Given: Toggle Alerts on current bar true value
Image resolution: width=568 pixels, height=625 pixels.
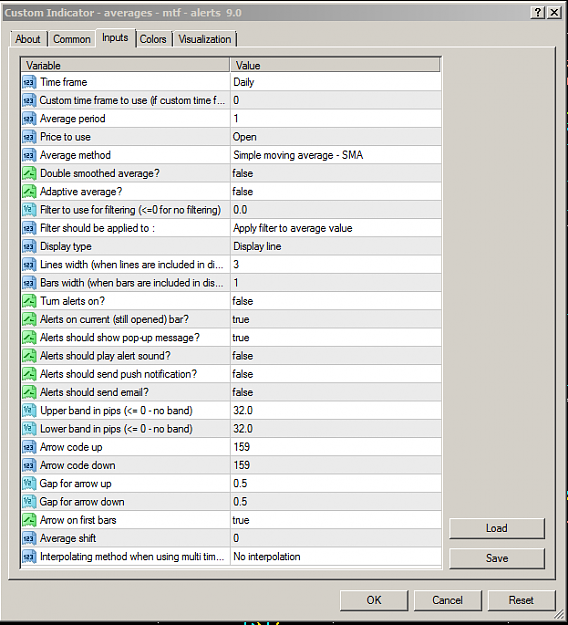Looking at the screenshot, I should pyautogui.click(x=336, y=320).
